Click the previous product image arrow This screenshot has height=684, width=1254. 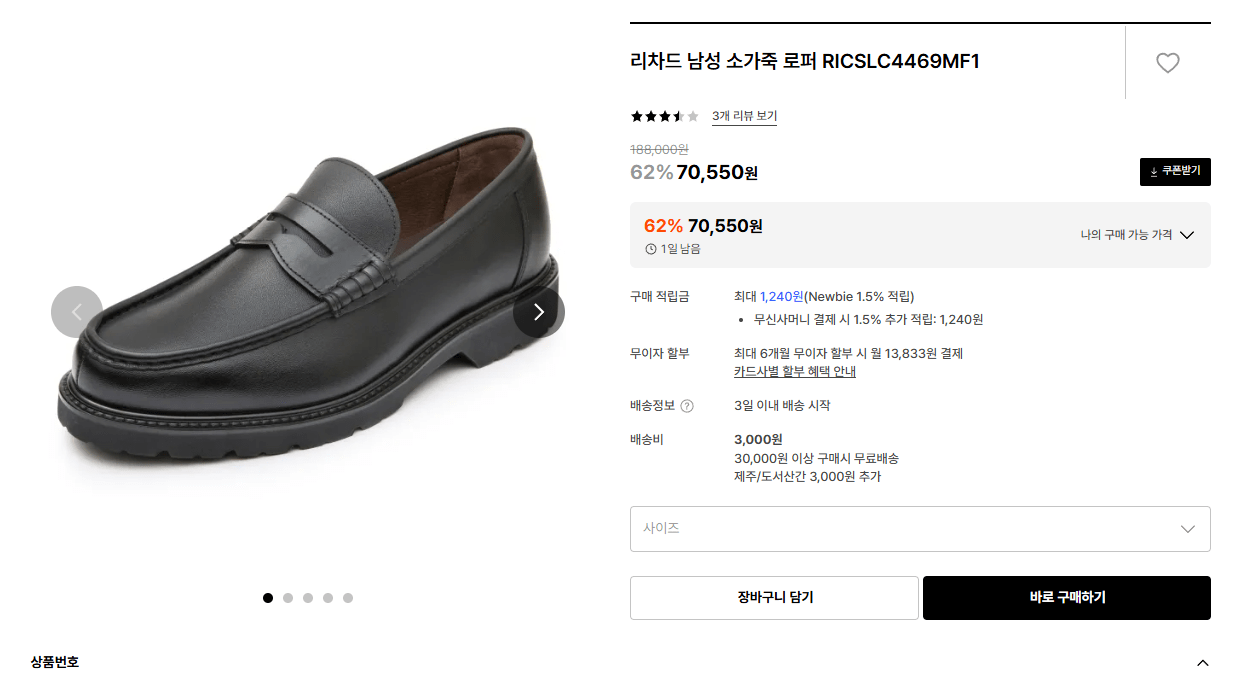click(x=75, y=311)
